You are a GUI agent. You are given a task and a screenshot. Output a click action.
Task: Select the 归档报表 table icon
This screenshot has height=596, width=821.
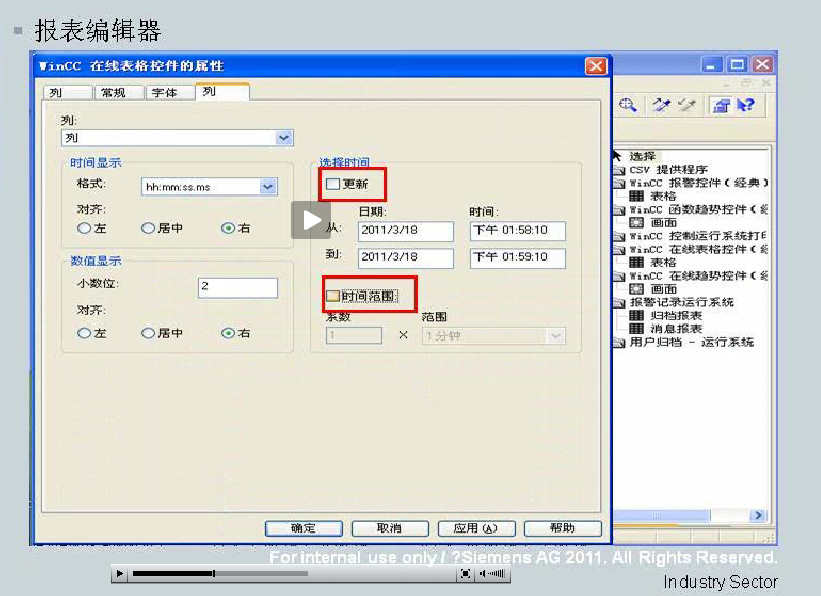point(636,315)
